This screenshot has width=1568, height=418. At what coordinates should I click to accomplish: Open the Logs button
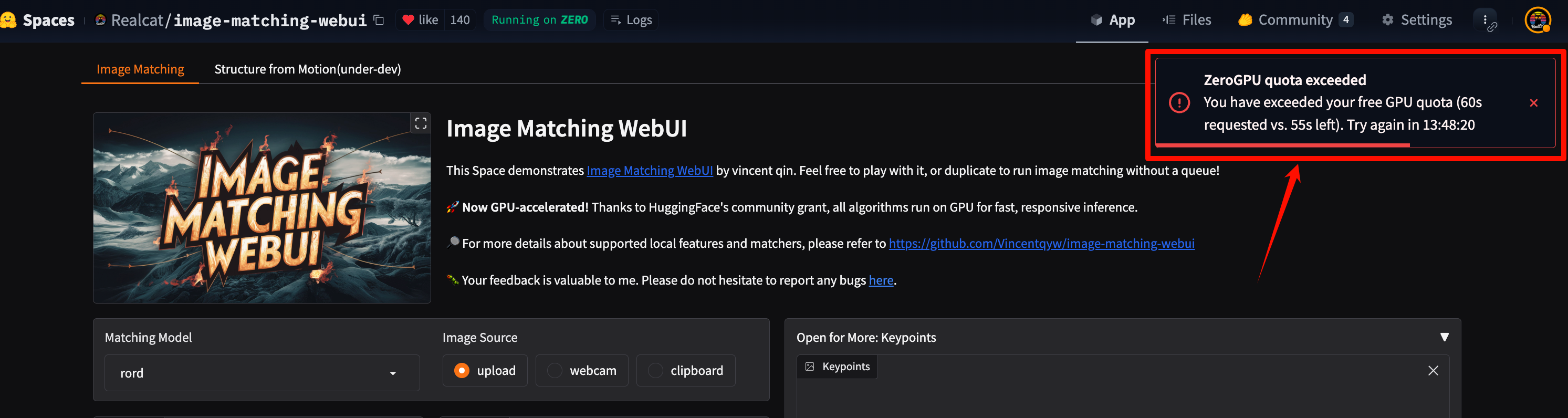pyautogui.click(x=631, y=20)
